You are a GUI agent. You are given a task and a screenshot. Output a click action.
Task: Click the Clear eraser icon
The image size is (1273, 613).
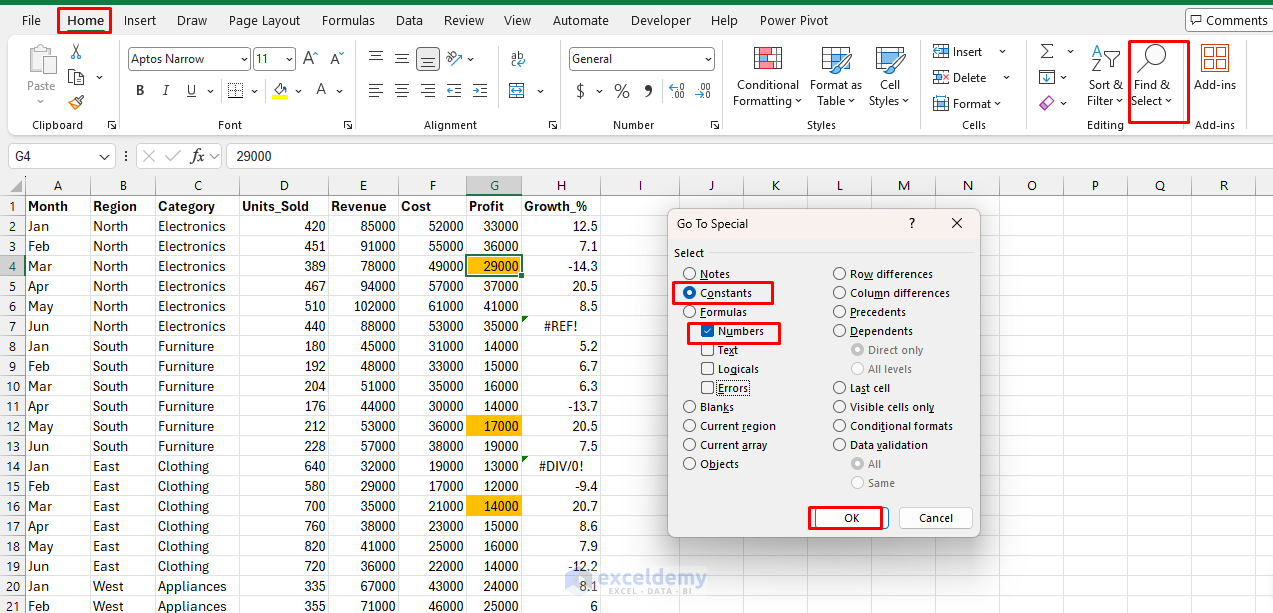coord(1047,102)
